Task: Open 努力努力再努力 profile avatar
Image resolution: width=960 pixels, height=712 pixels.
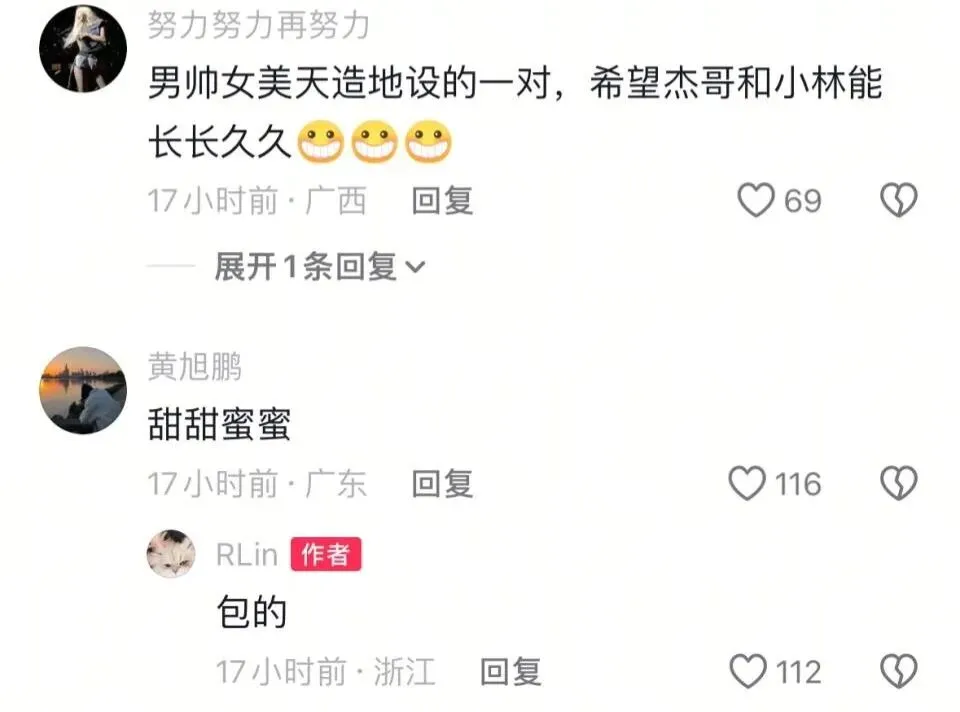Action: (x=83, y=49)
